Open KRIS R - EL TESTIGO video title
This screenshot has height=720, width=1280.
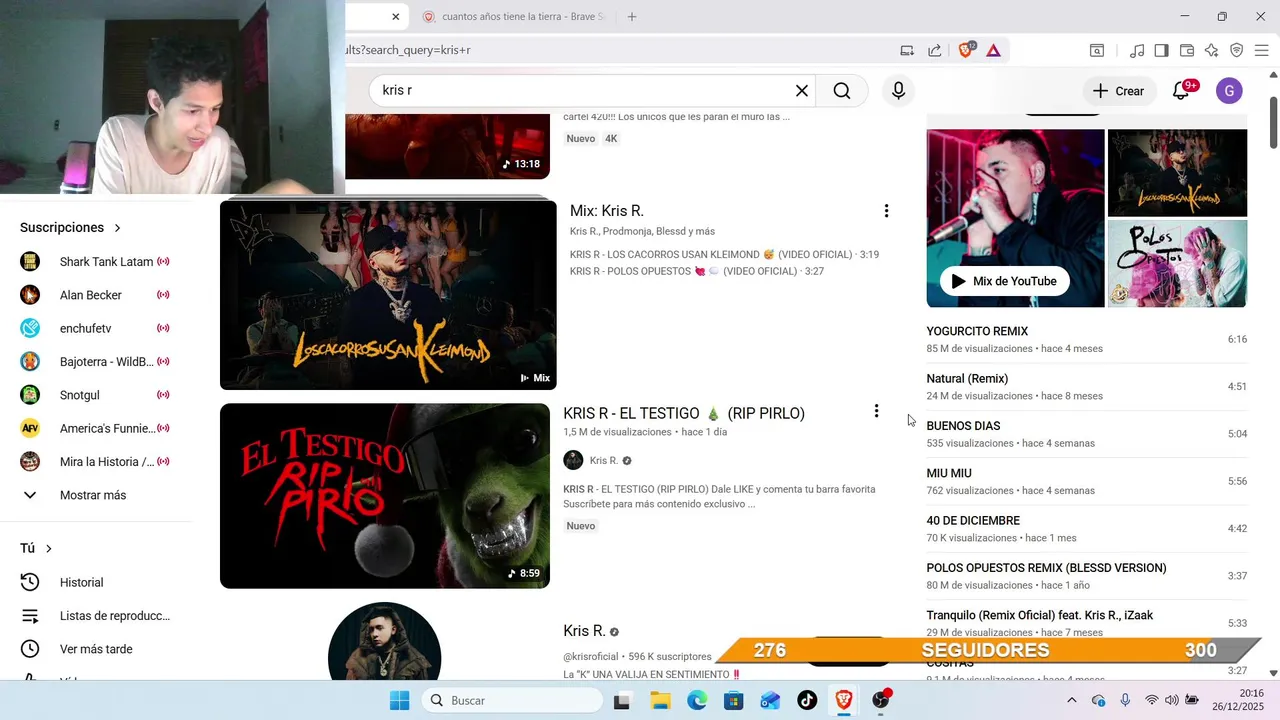tap(684, 413)
